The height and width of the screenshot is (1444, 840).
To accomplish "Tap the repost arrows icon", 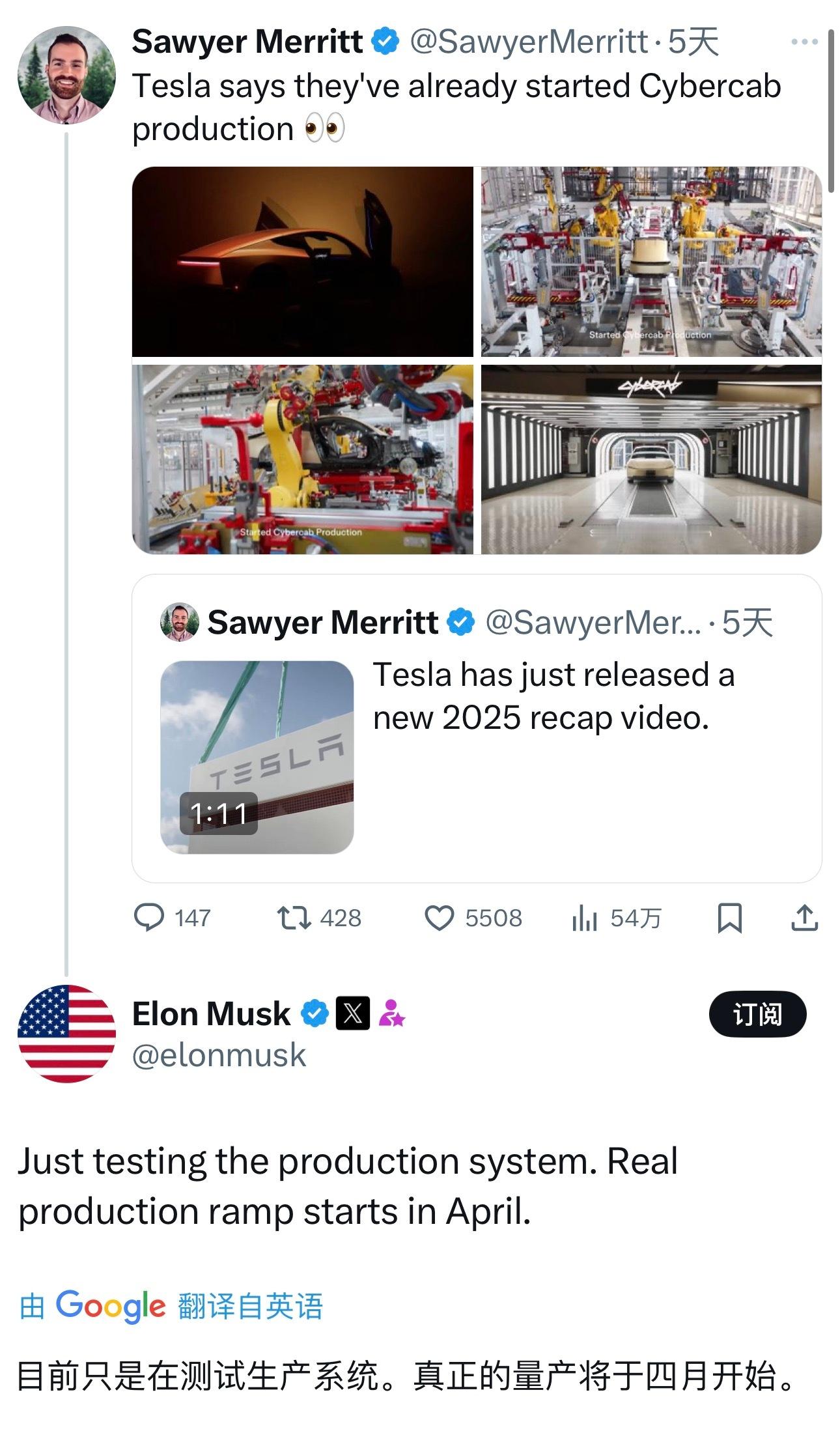I will click(x=294, y=918).
